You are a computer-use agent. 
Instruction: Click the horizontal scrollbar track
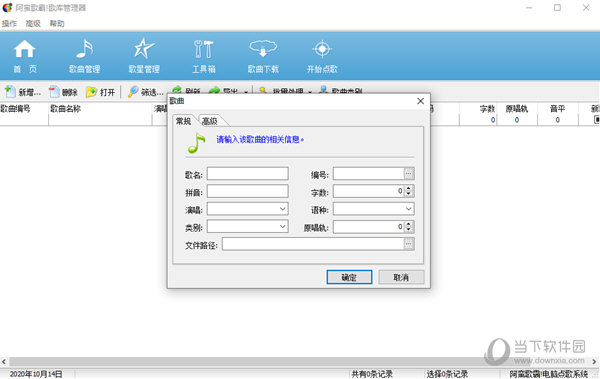(298, 361)
